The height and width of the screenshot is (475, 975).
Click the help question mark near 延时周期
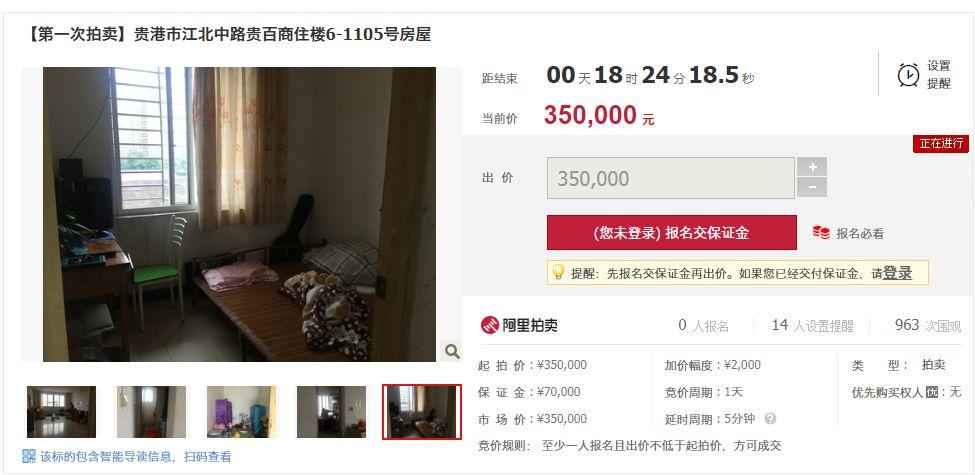770,419
